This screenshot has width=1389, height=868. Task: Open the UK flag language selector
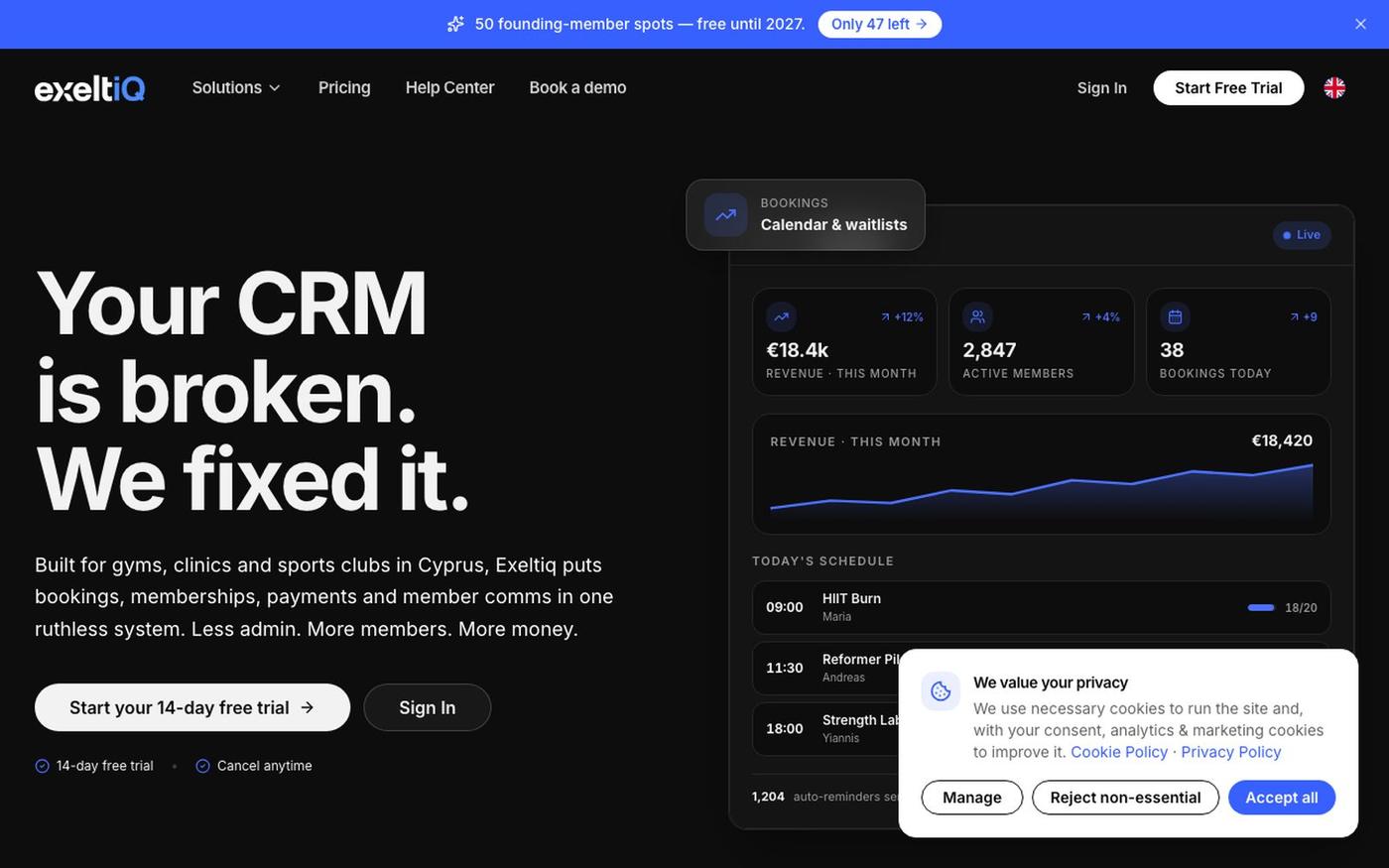[1334, 87]
